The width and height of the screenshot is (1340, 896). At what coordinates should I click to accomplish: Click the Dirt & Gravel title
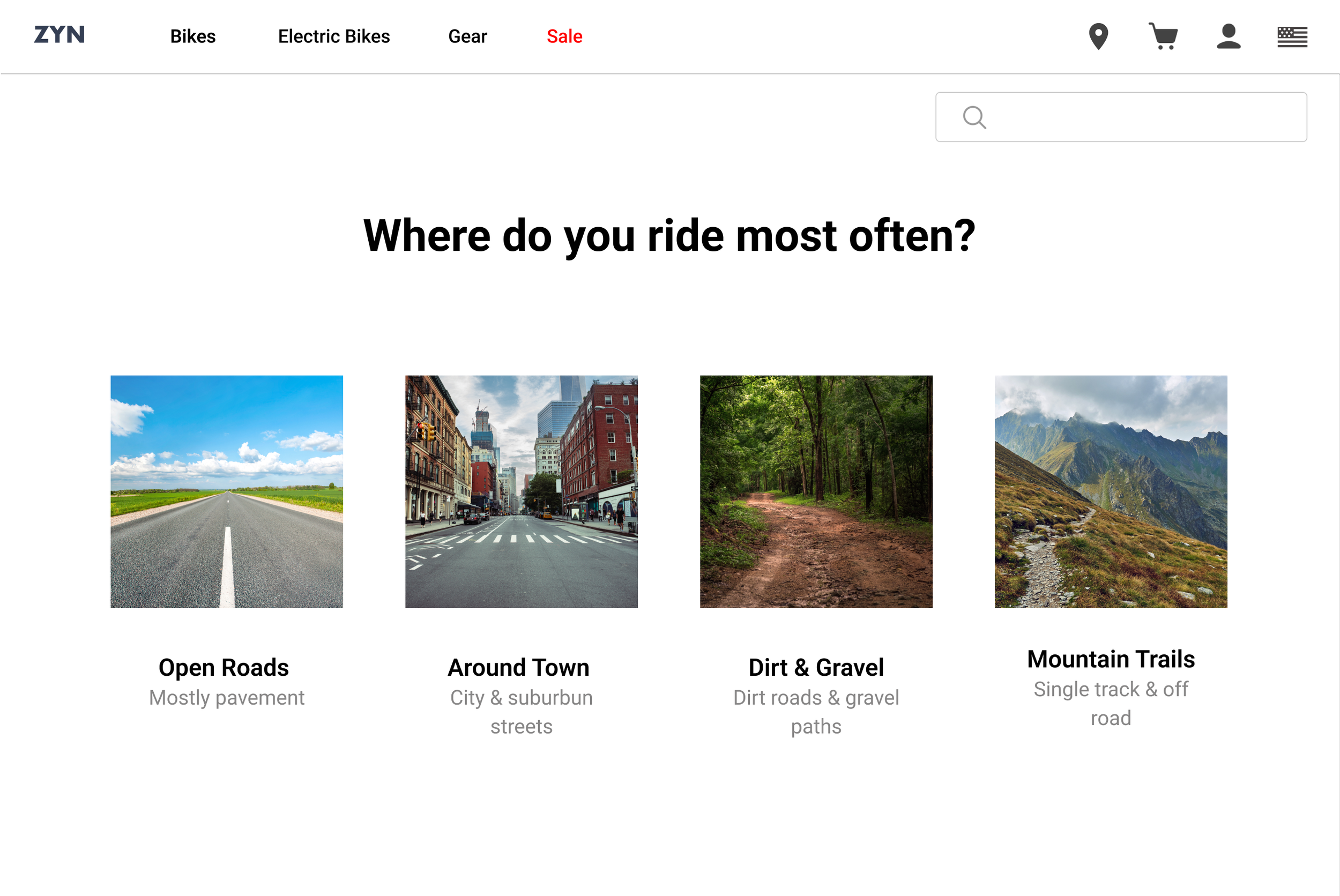pyautogui.click(x=816, y=667)
